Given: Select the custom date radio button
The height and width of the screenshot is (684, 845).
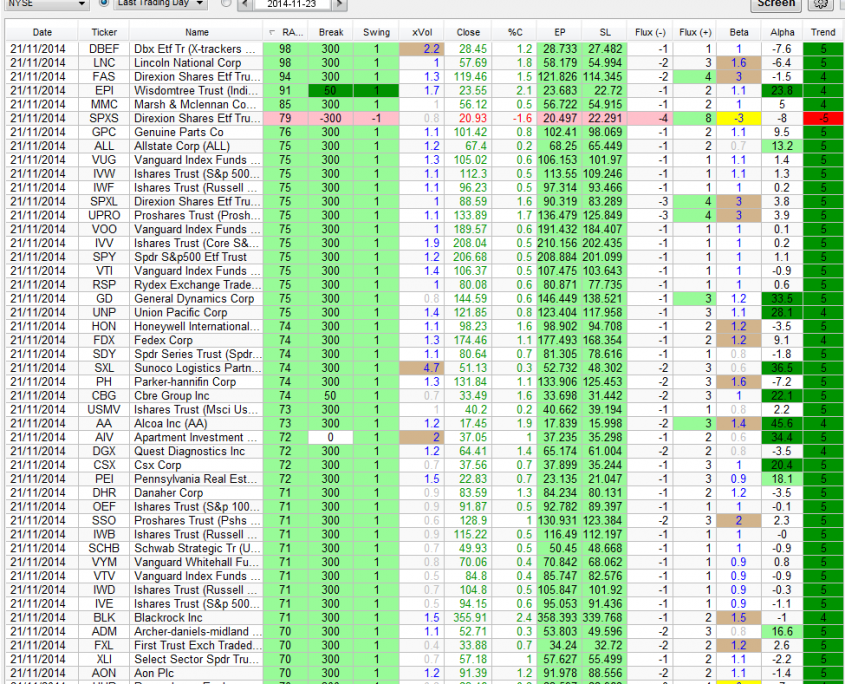Looking at the screenshot, I should click(x=225, y=4).
